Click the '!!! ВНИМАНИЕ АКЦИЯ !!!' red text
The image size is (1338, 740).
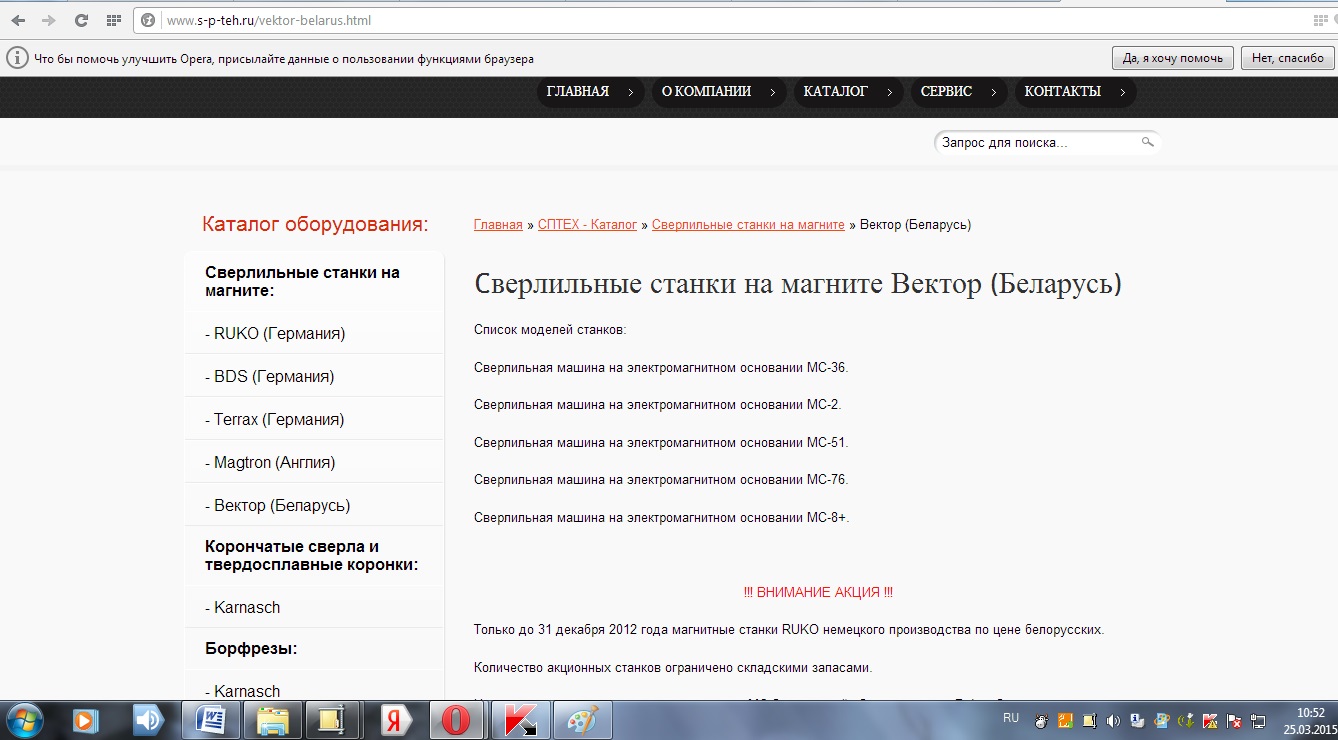click(x=818, y=592)
